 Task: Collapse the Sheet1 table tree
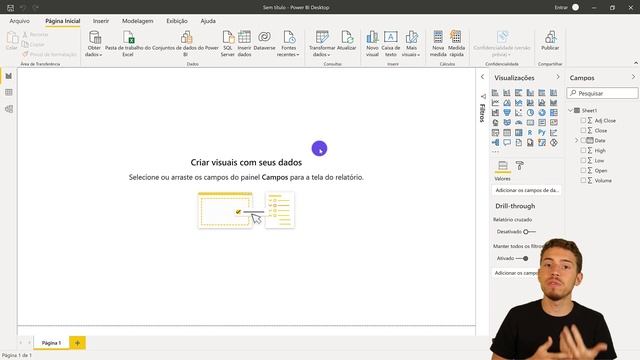tap(571, 110)
